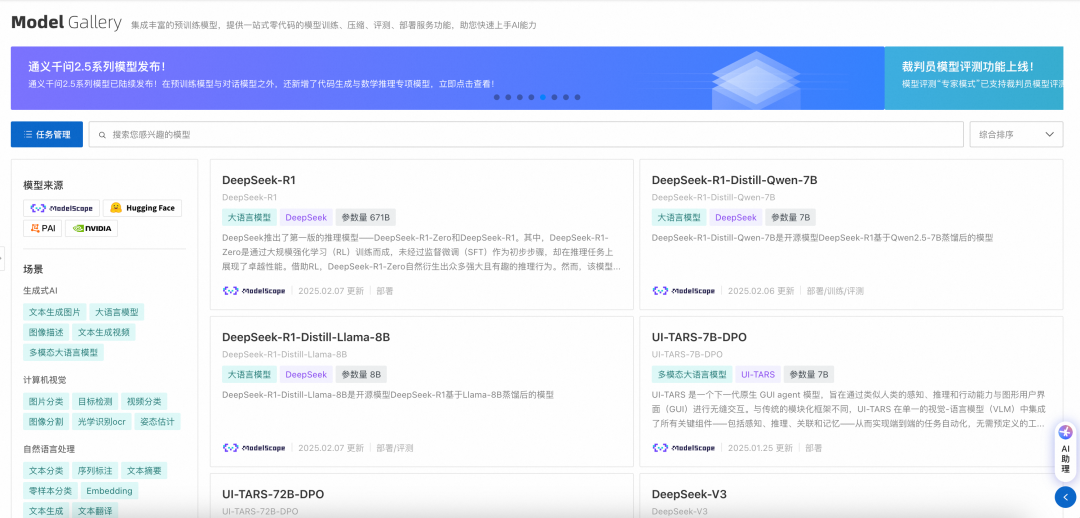Viewport: 1080px width, 518px height.
Task: Open the AI助理 assistant floating icon
Action: tap(1065, 449)
